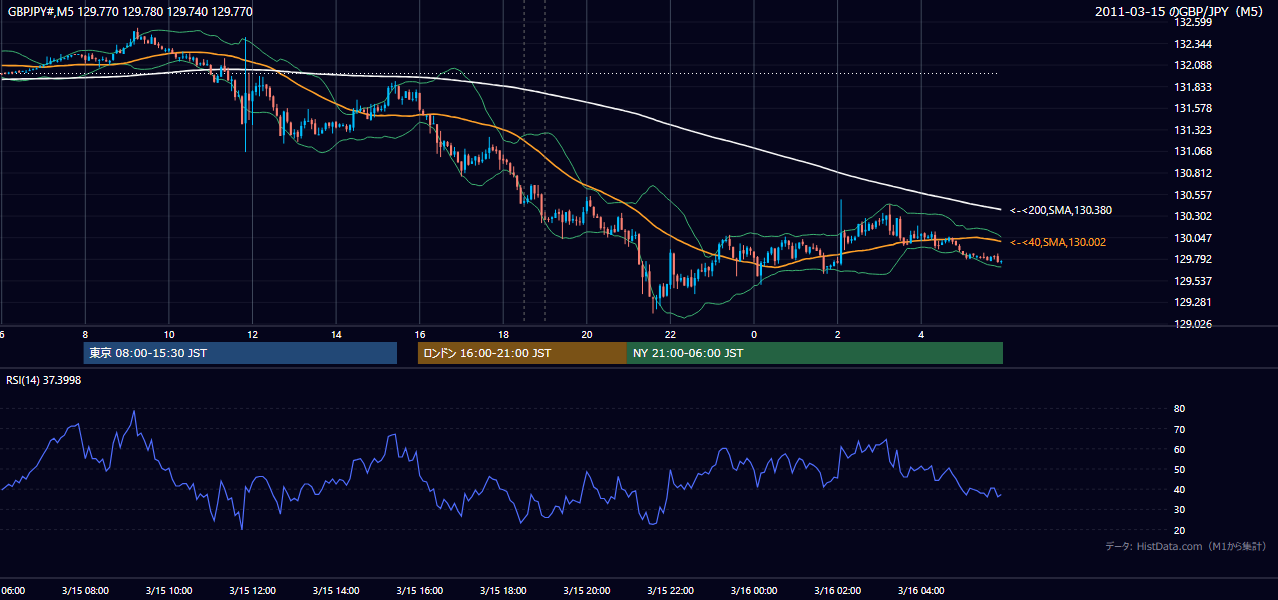The image size is (1278, 600).
Task: Click the 3/15 20:00 bottom time label
Action: pyautogui.click(x=587, y=591)
